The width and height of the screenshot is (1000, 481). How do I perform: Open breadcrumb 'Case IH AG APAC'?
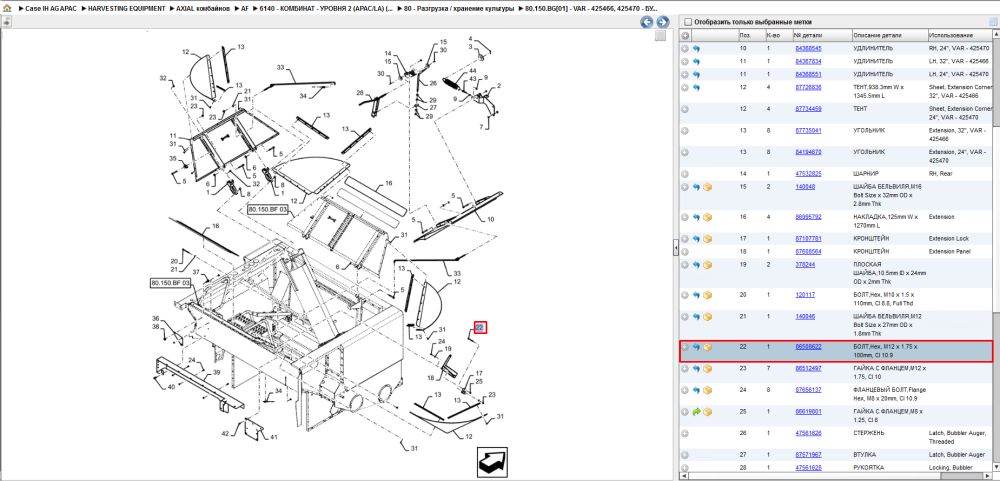(51, 9)
